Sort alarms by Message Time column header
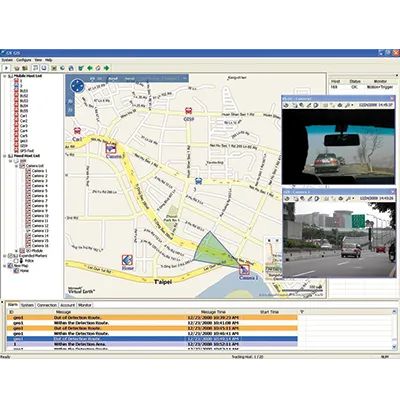The image size is (400, 400). (213, 312)
